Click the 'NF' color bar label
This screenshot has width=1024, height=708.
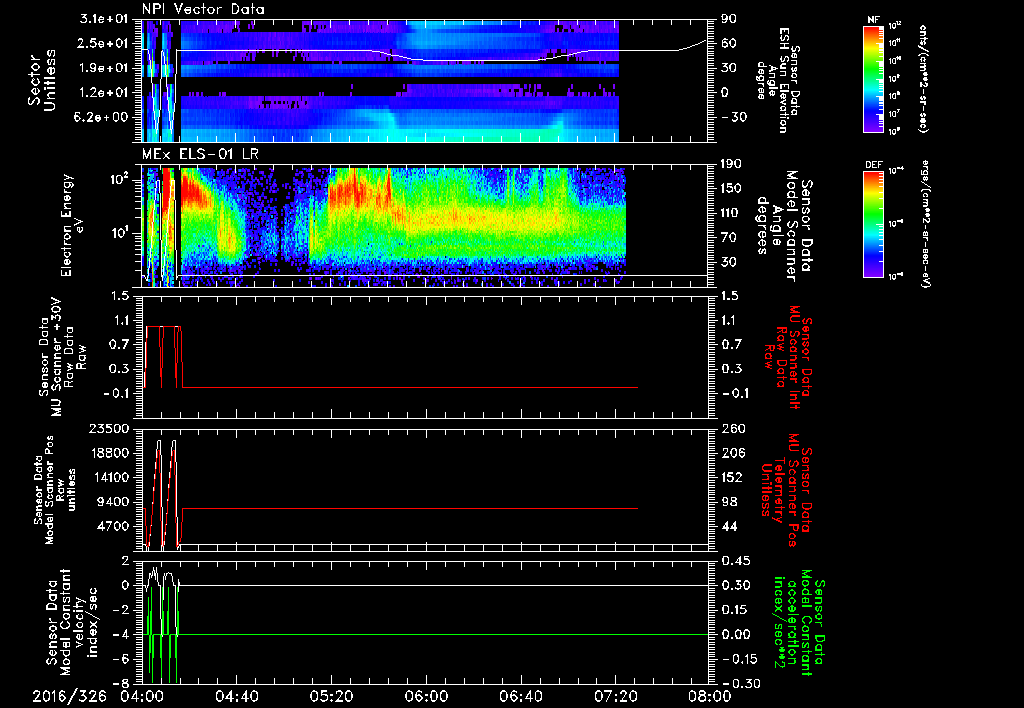coord(873,20)
